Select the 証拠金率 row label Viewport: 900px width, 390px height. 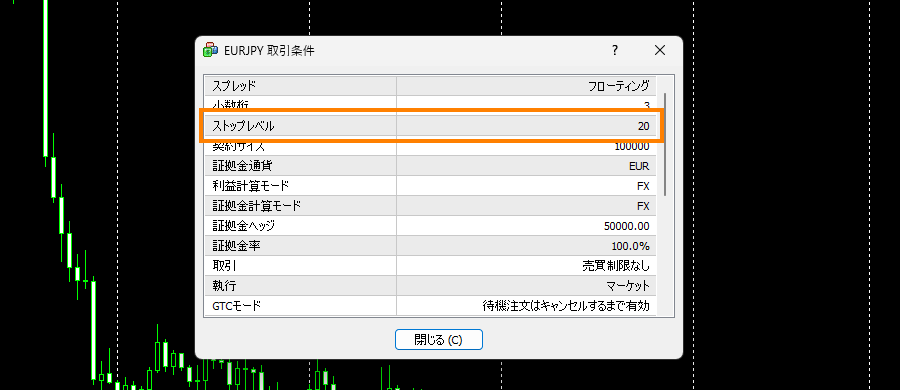click(237, 246)
